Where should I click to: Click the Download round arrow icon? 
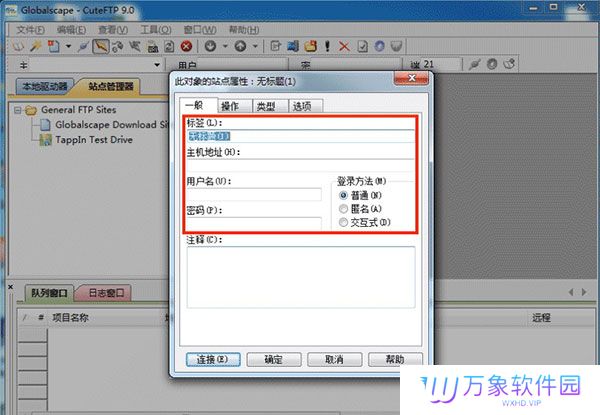click(210, 47)
